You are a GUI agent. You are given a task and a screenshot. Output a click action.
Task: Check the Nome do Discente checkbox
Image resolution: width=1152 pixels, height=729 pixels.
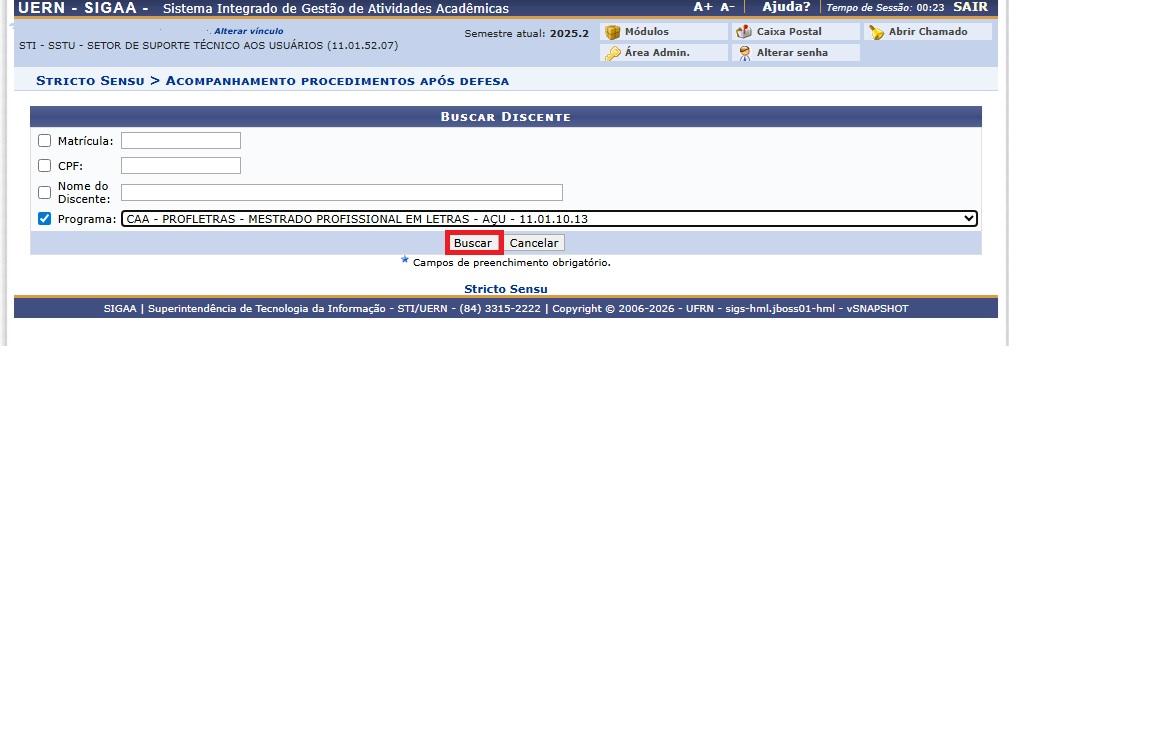pyautogui.click(x=44, y=192)
